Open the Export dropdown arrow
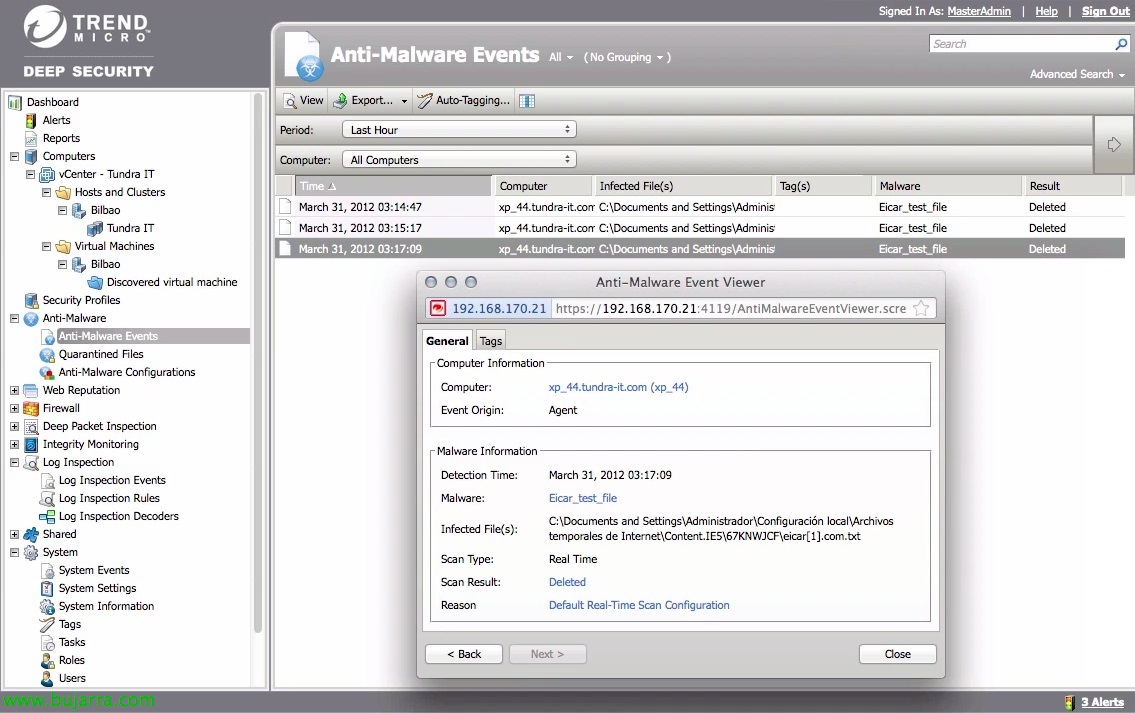 point(404,101)
